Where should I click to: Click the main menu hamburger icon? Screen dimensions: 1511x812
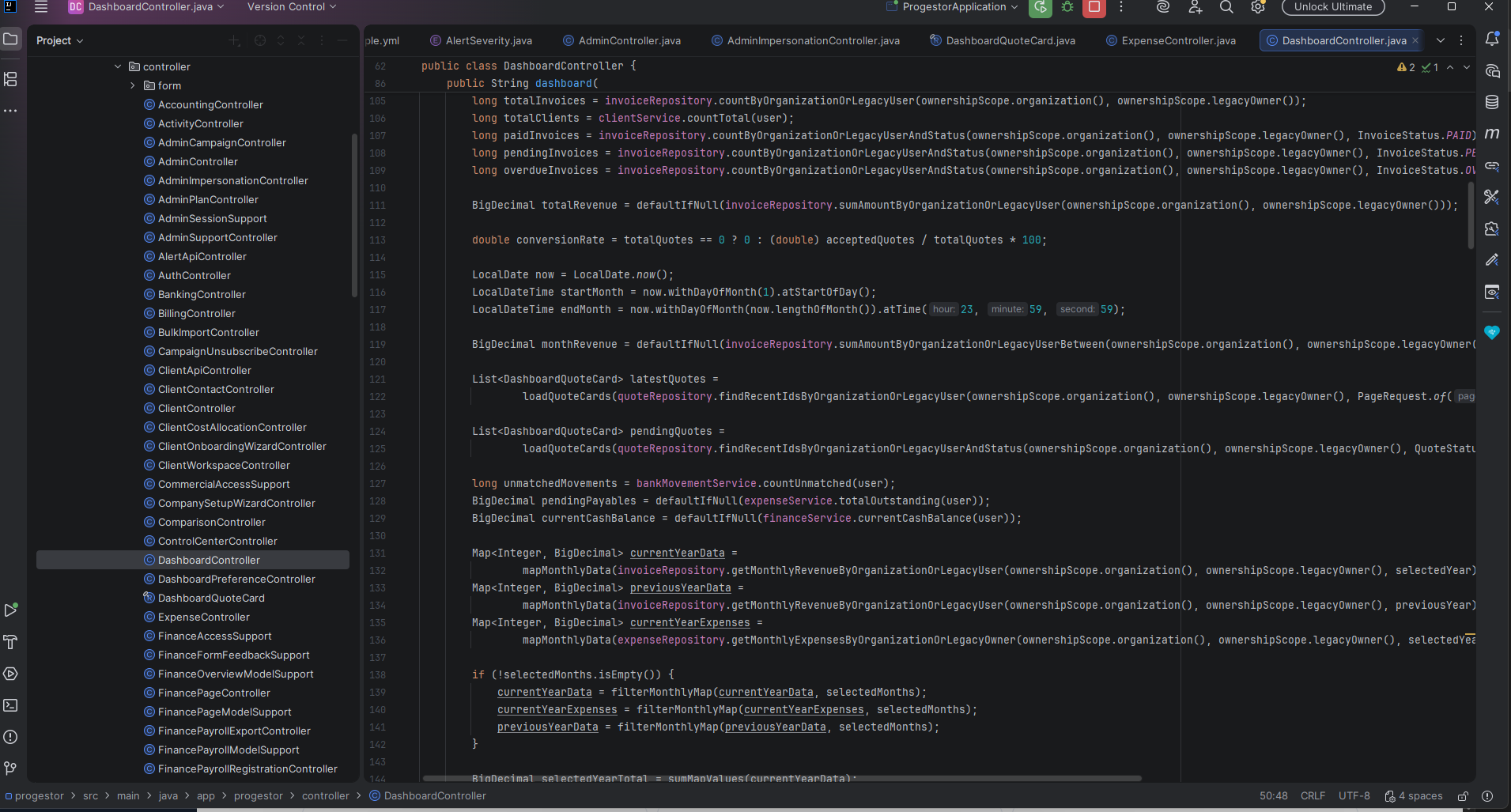(x=41, y=7)
